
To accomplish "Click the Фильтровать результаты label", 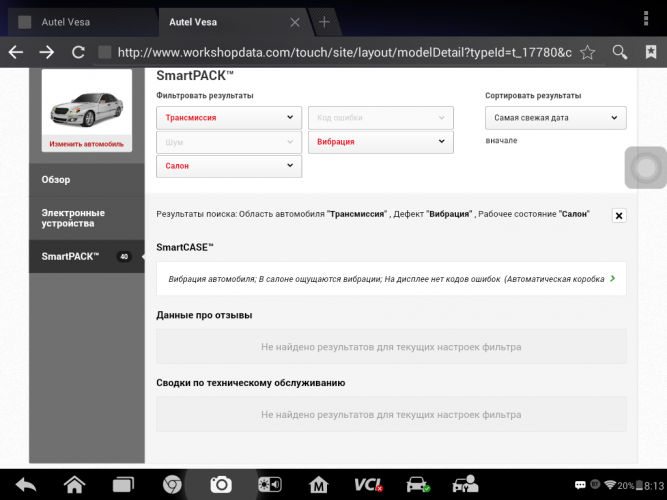I will 205,95.
